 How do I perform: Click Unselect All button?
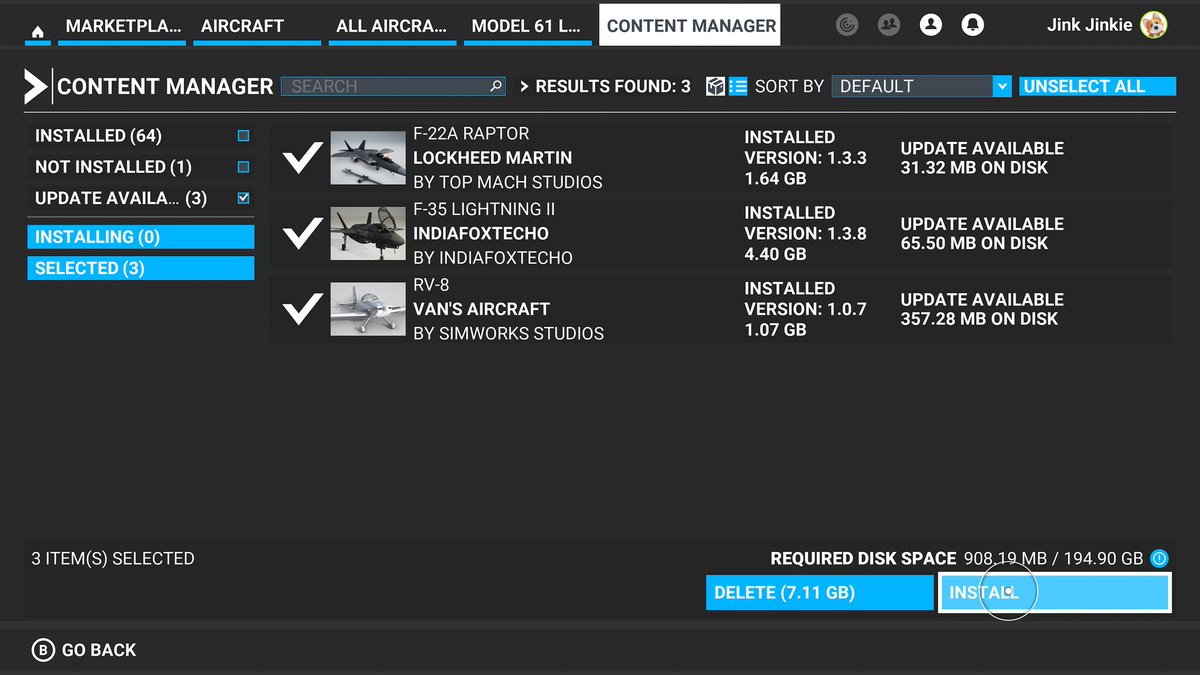[1097, 86]
